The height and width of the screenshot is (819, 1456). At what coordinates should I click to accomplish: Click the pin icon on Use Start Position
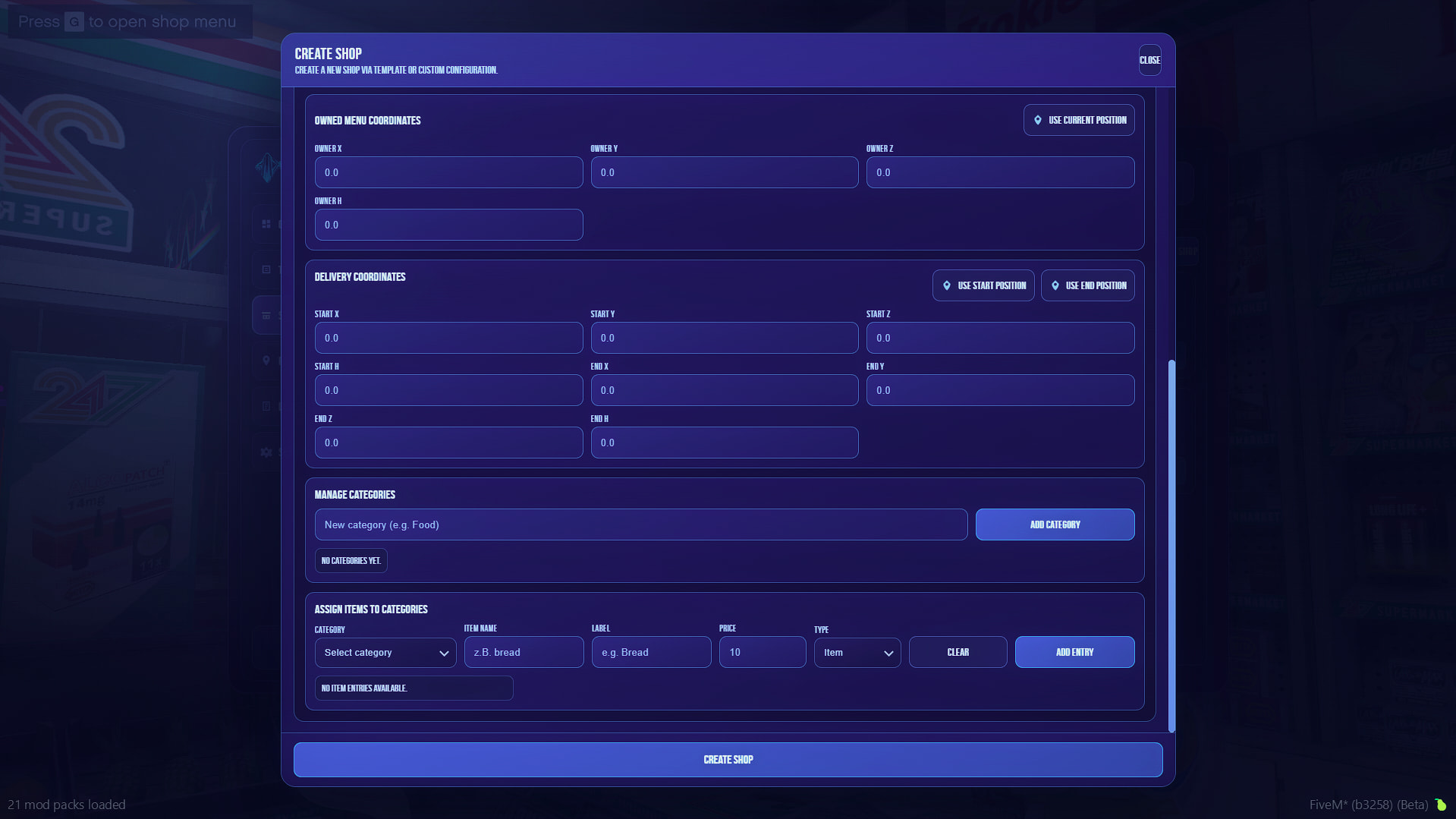click(946, 285)
